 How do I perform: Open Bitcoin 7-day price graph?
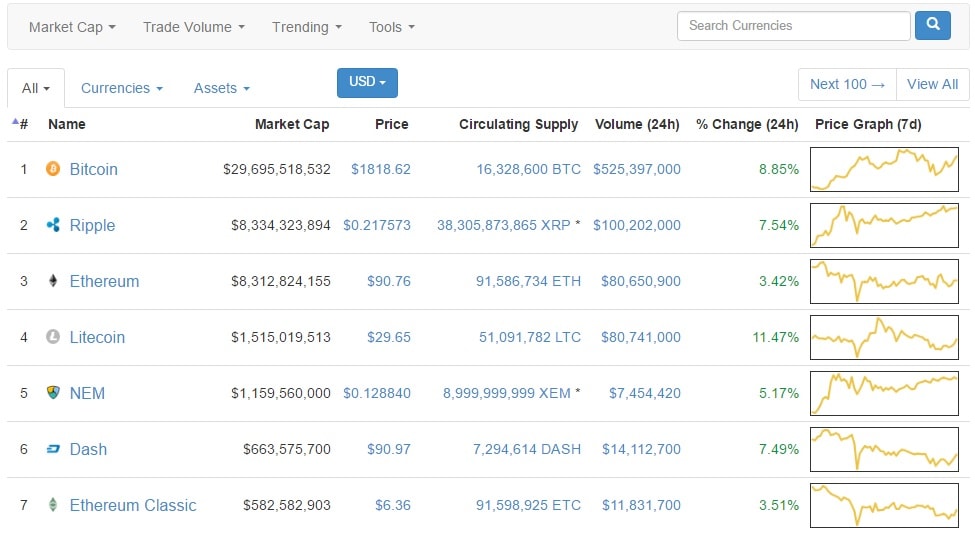tap(884, 169)
